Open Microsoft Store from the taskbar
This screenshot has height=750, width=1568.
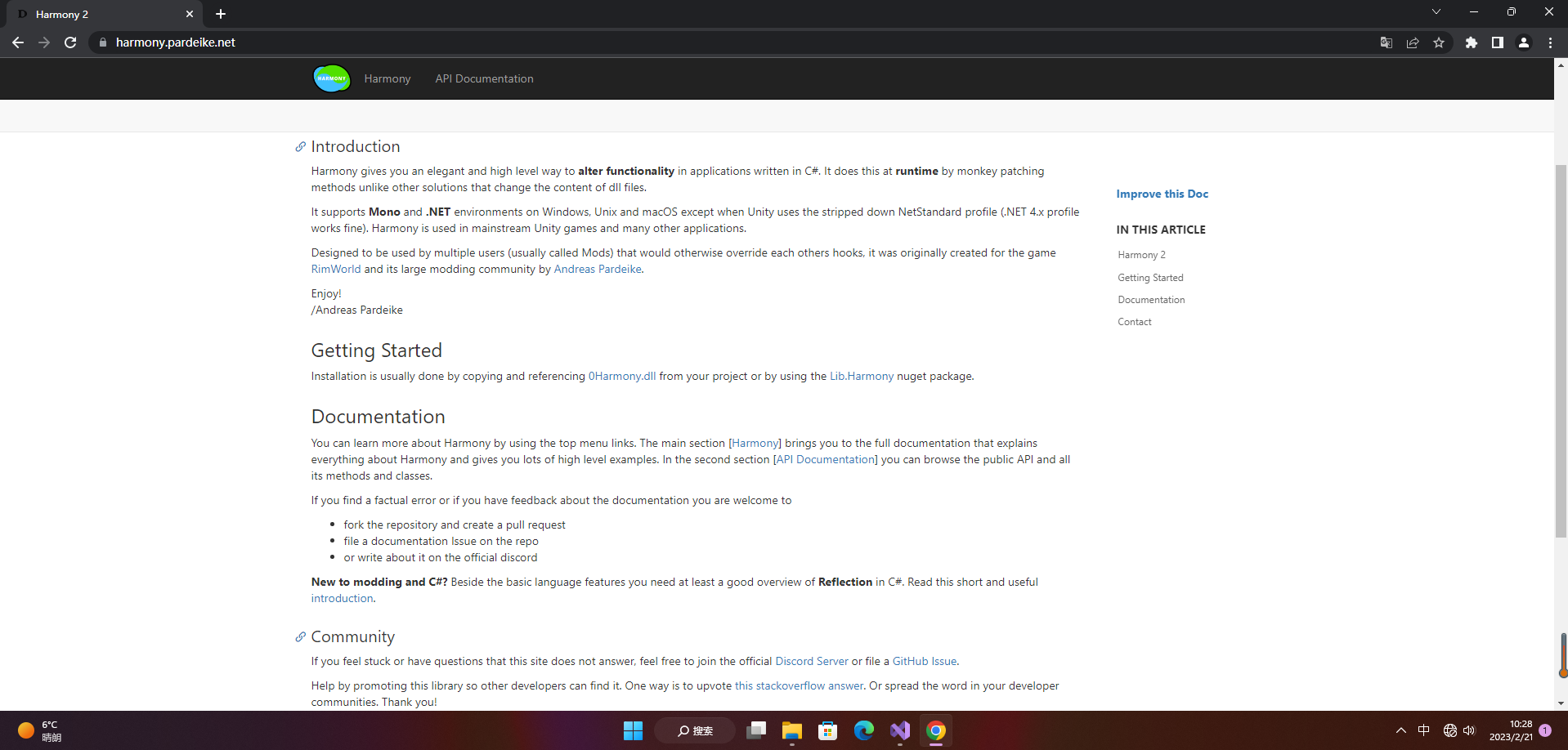pyautogui.click(x=827, y=730)
